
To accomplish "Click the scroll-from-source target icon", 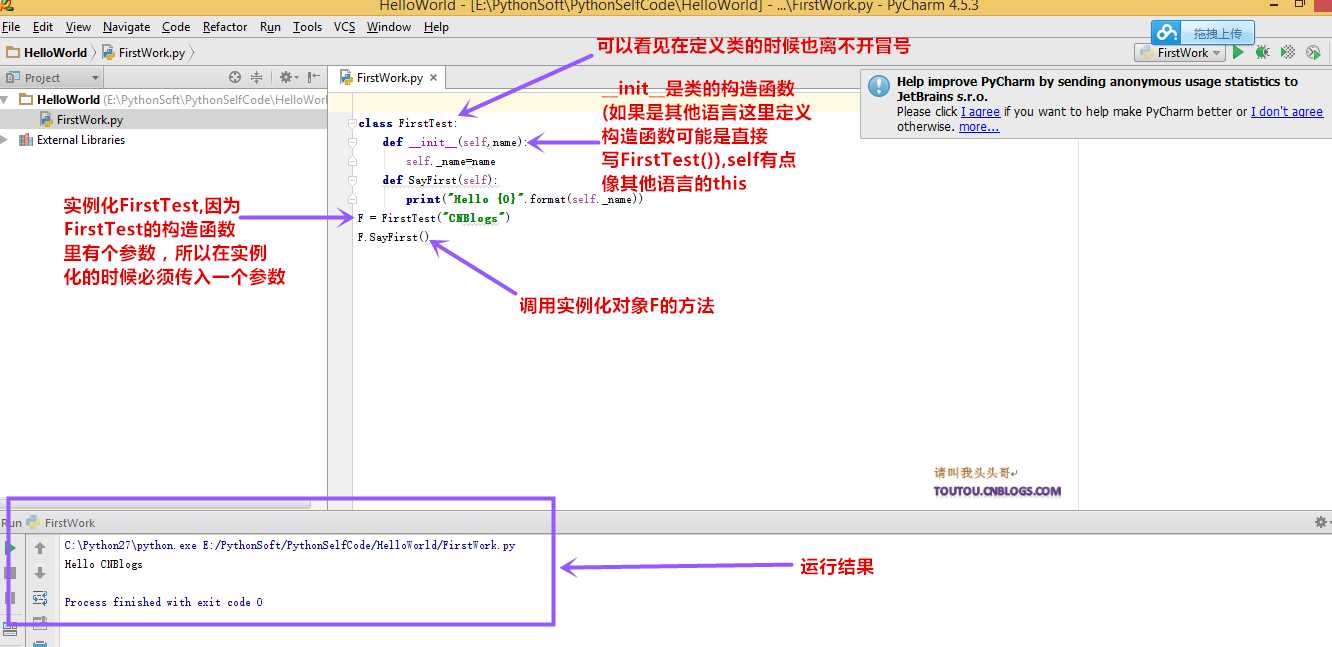I will tap(235, 77).
